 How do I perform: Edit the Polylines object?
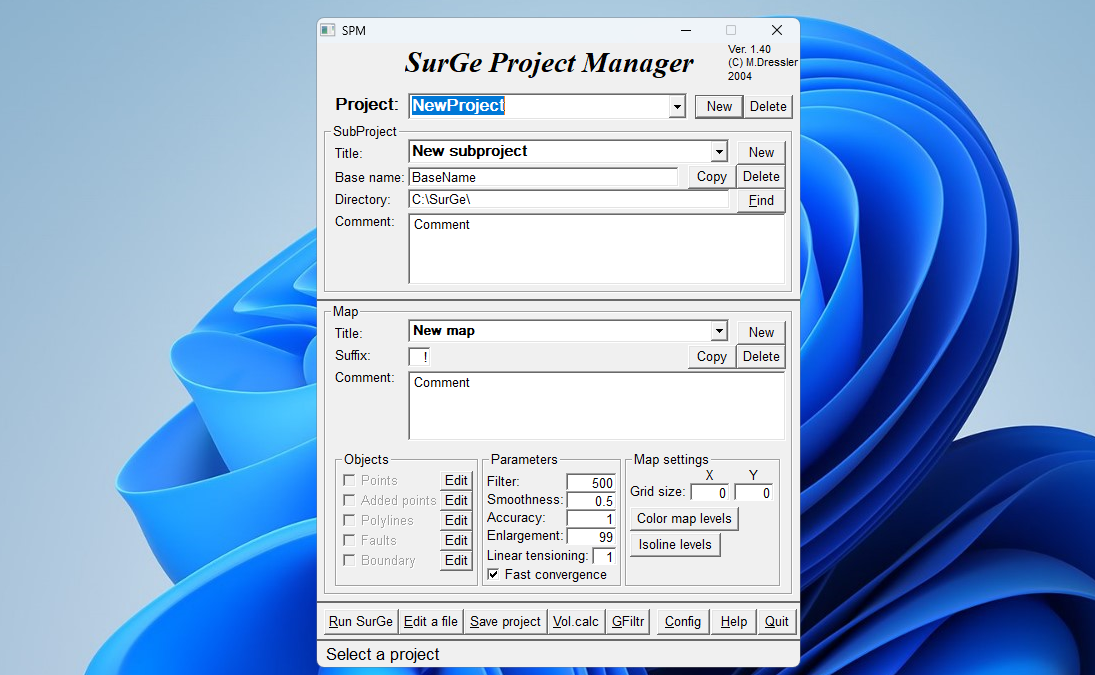tap(456, 520)
